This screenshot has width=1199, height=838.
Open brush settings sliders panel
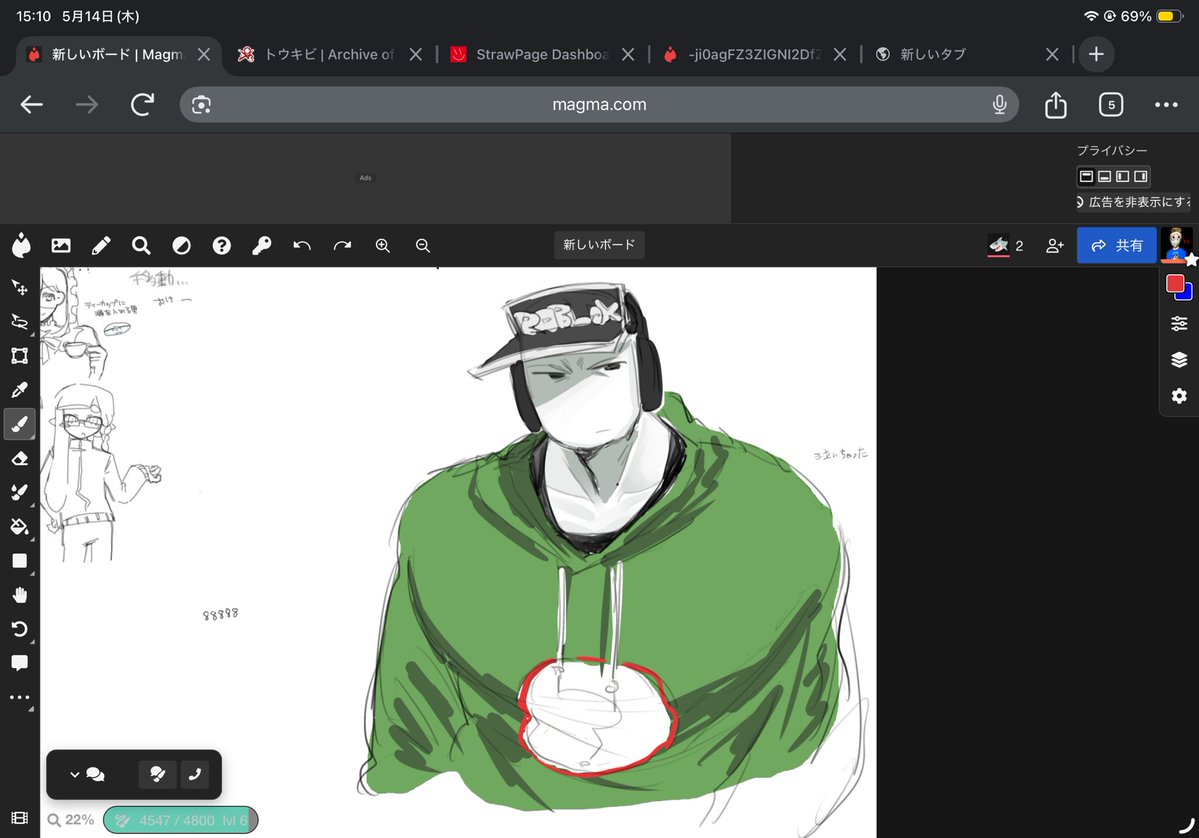click(x=1179, y=323)
